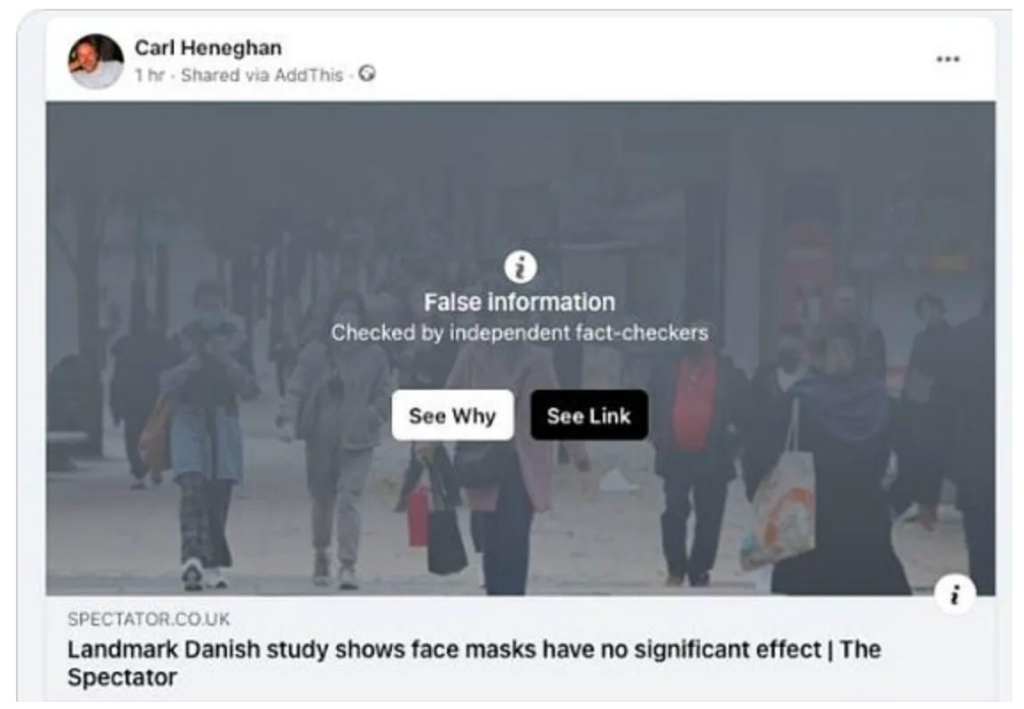1024x709 pixels.
Task: Click the SPECTATOR.CO.UK source domain
Action: 149,619
